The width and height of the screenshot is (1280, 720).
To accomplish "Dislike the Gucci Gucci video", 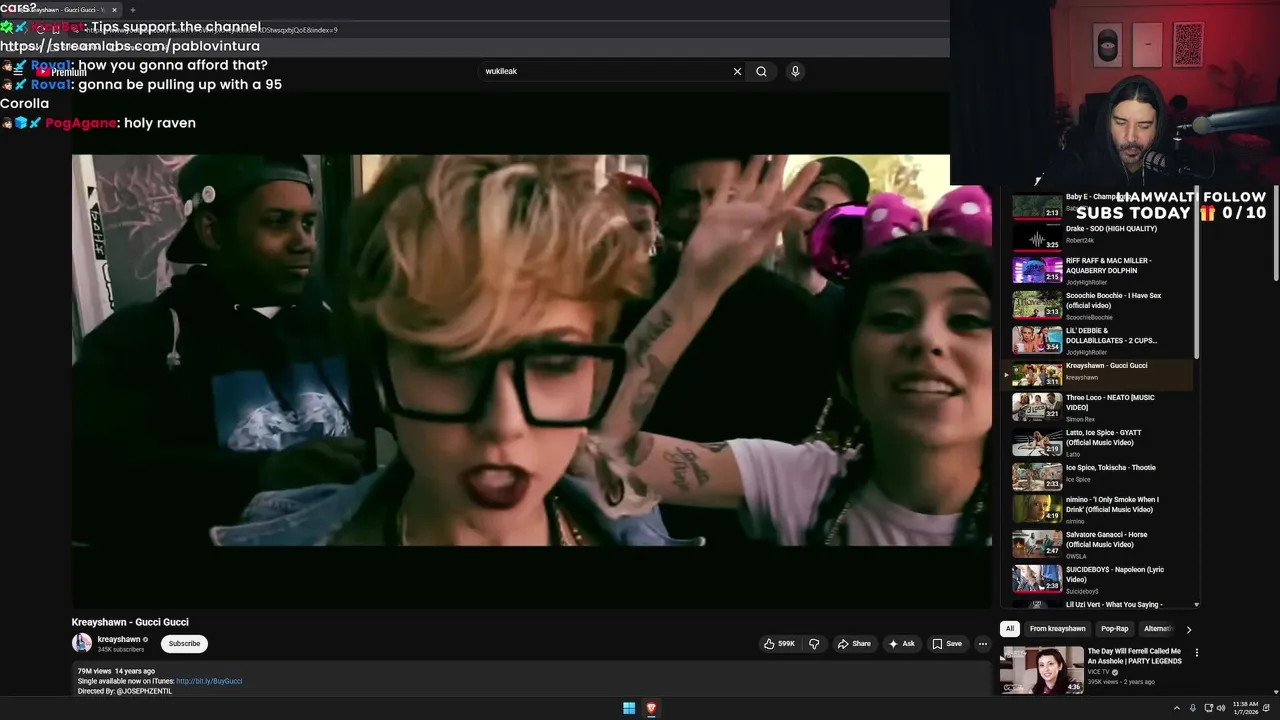I will 814,644.
